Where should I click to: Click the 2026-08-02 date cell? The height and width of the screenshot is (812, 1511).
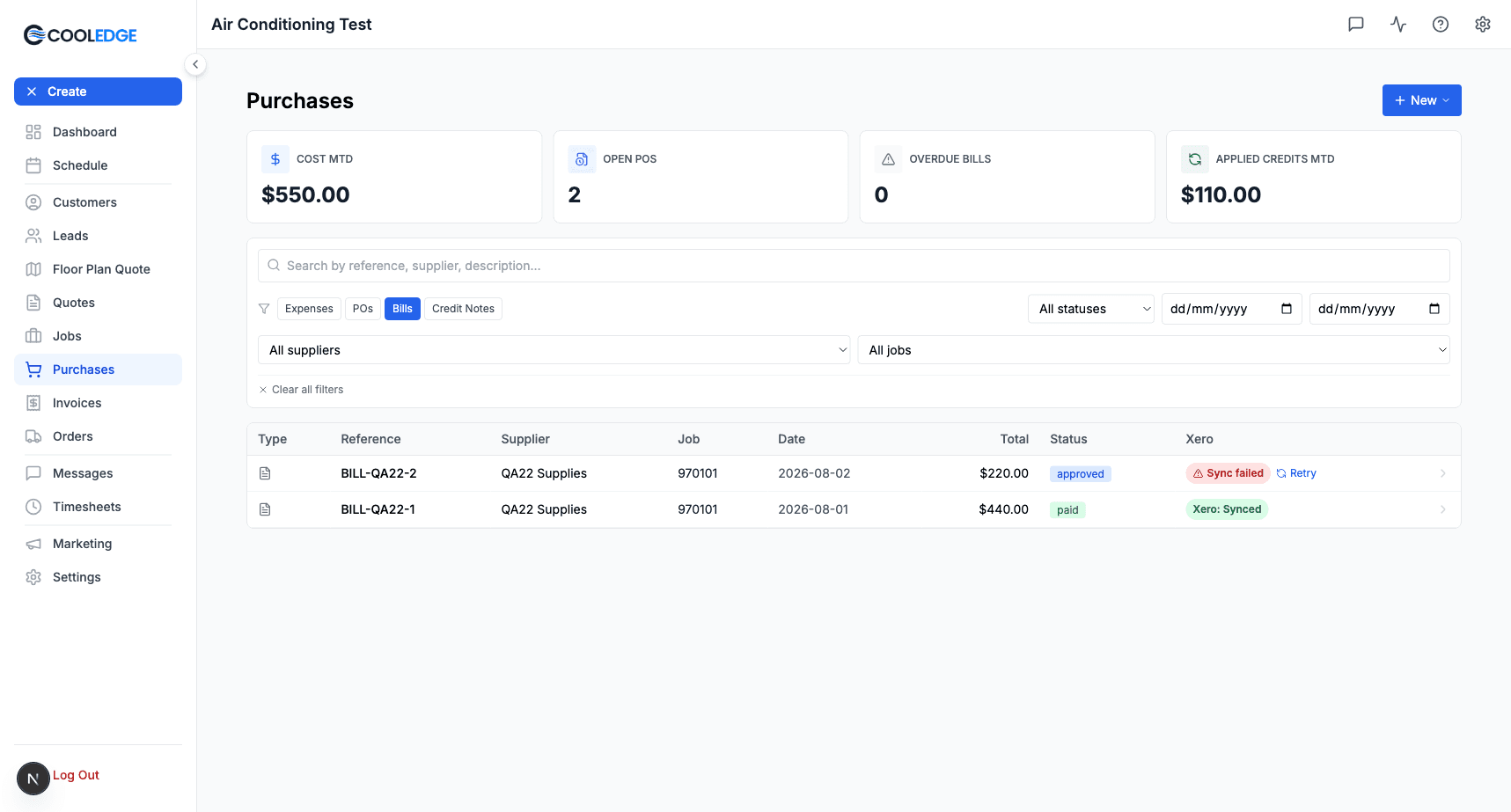tap(814, 473)
